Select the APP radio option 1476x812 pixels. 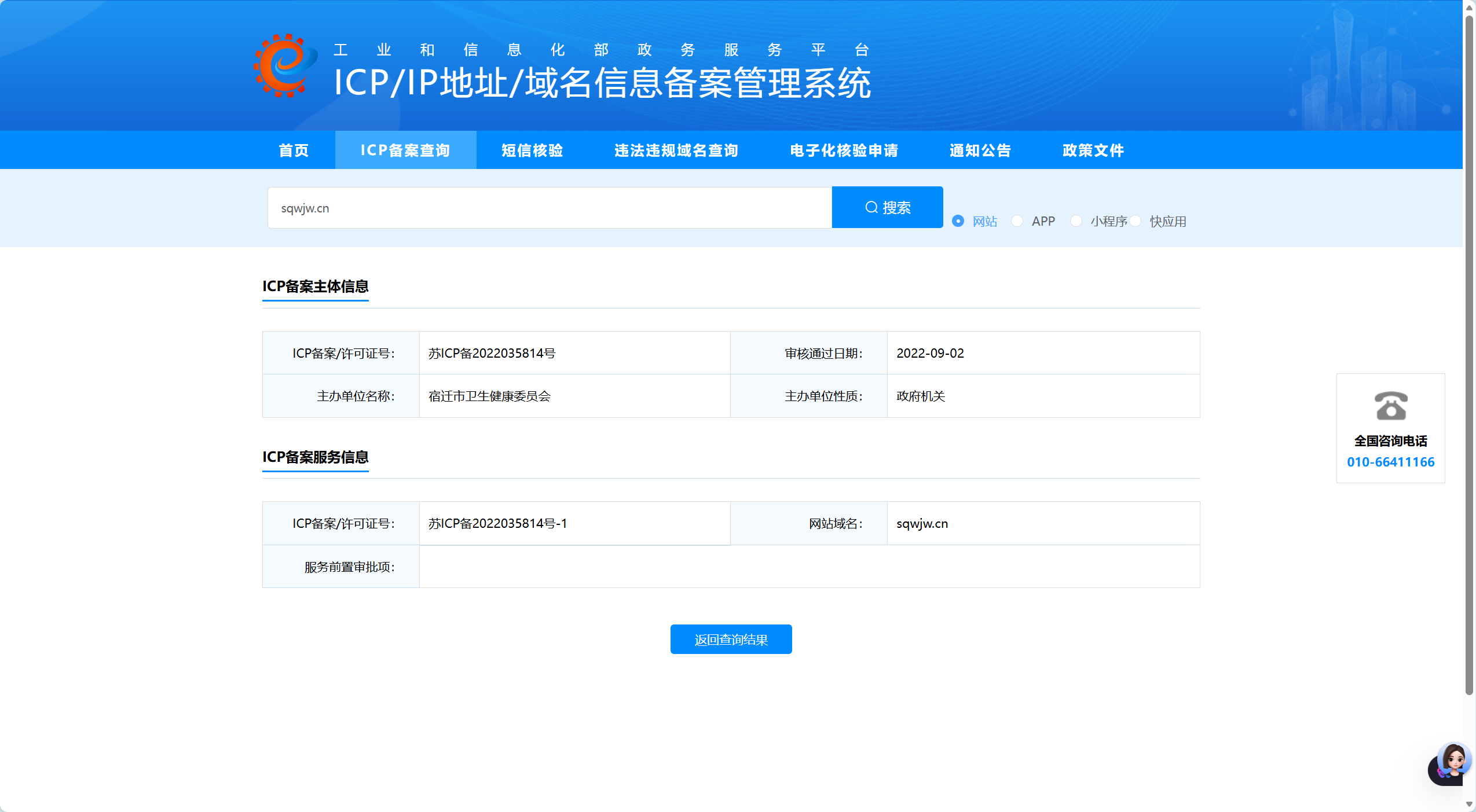[x=1017, y=221]
